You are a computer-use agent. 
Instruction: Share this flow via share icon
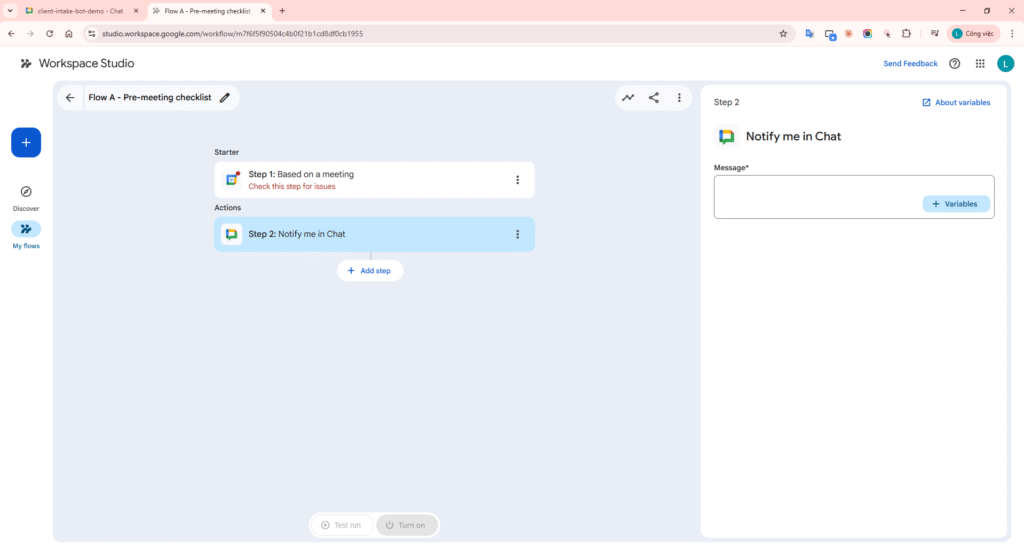(x=654, y=98)
